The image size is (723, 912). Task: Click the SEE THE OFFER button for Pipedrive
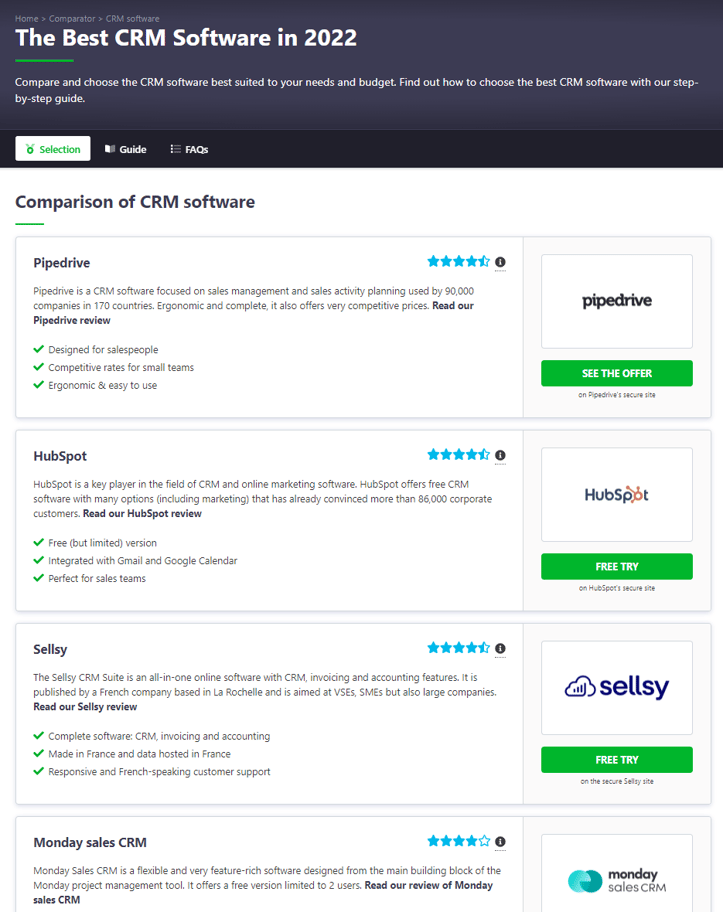tap(617, 373)
